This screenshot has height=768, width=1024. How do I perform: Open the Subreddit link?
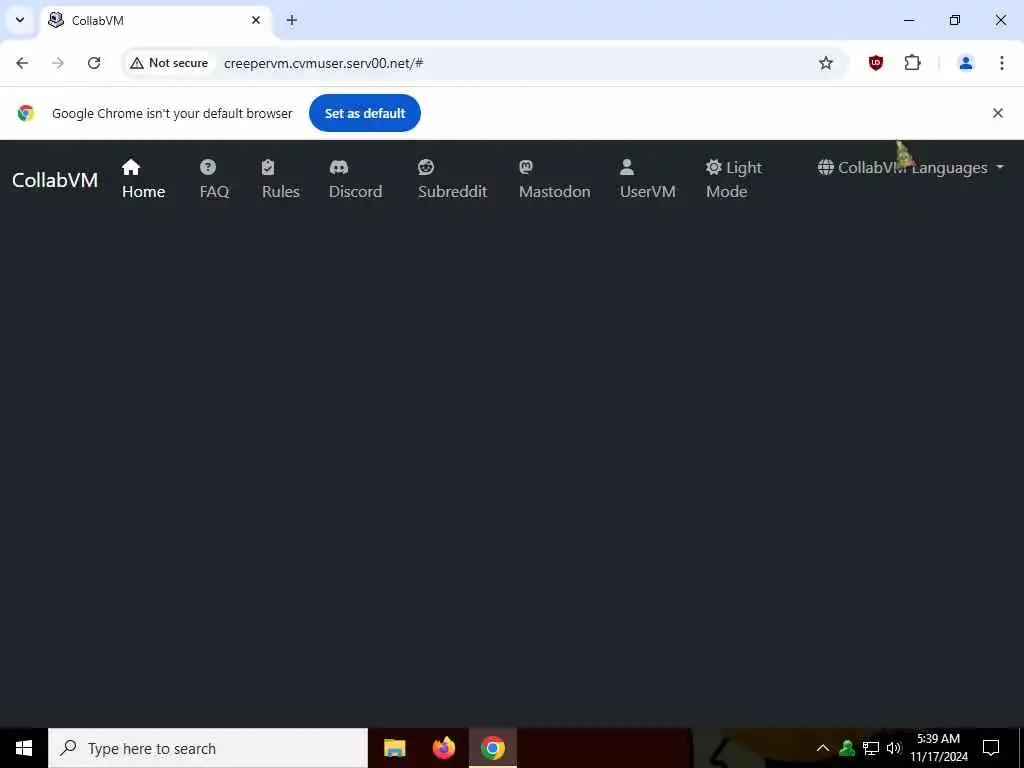pyautogui.click(x=452, y=179)
